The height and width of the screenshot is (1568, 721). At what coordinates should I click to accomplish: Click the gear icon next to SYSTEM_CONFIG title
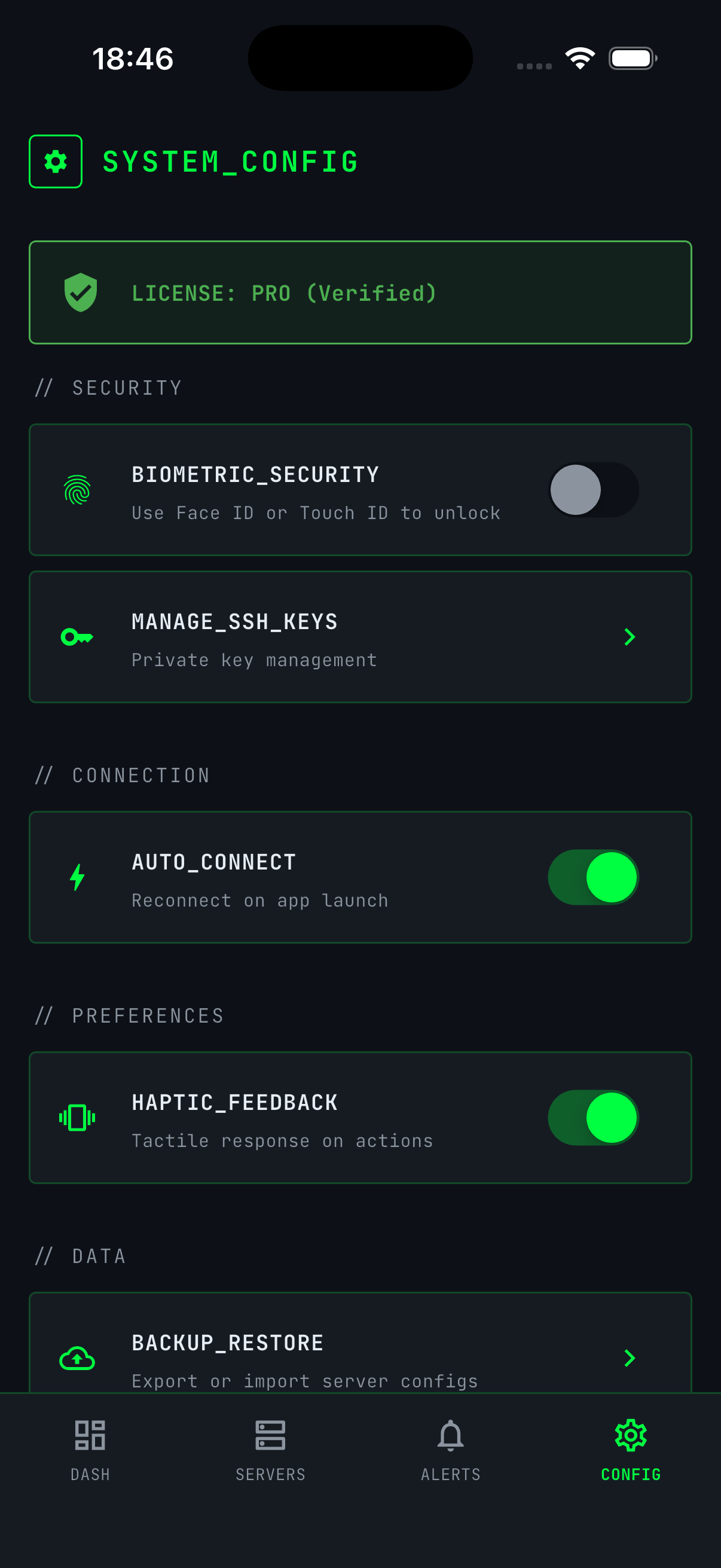(x=56, y=161)
